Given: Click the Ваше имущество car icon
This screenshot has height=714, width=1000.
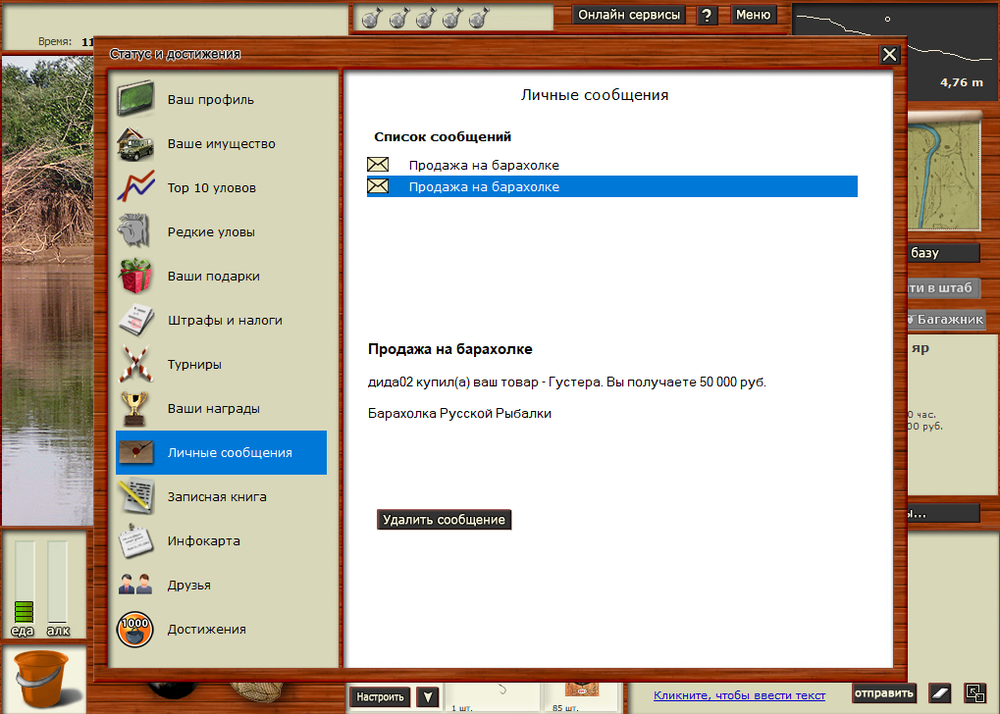Looking at the screenshot, I should (x=135, y=144).
